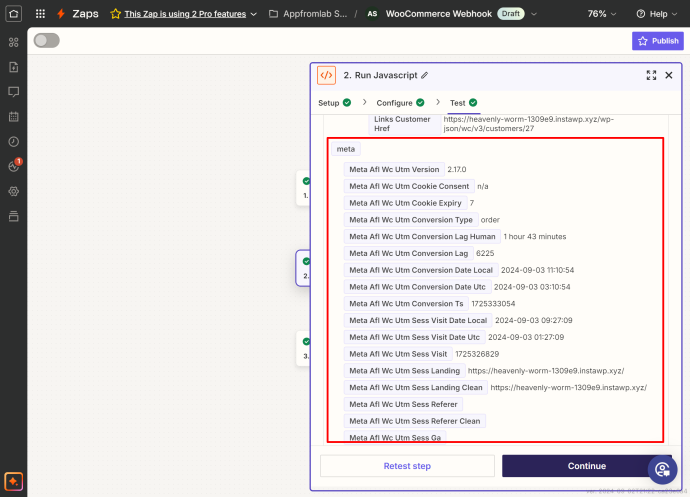Open the sidebar calendar icon

click(x=14, y=117)
